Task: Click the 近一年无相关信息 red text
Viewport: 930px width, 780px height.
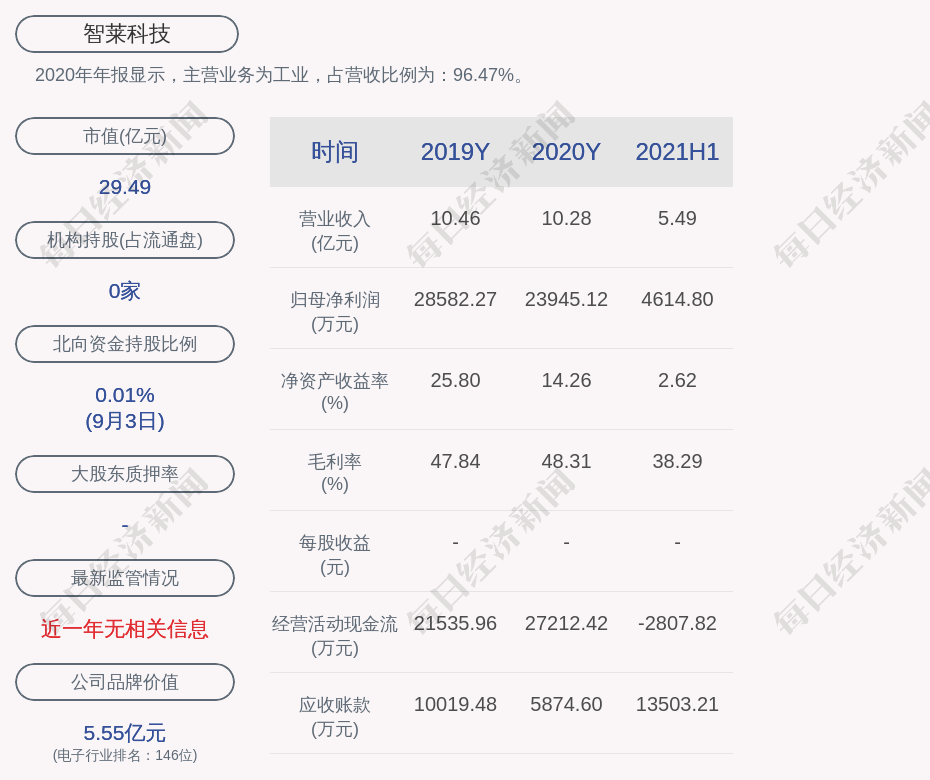Action: tap(124, 628)
